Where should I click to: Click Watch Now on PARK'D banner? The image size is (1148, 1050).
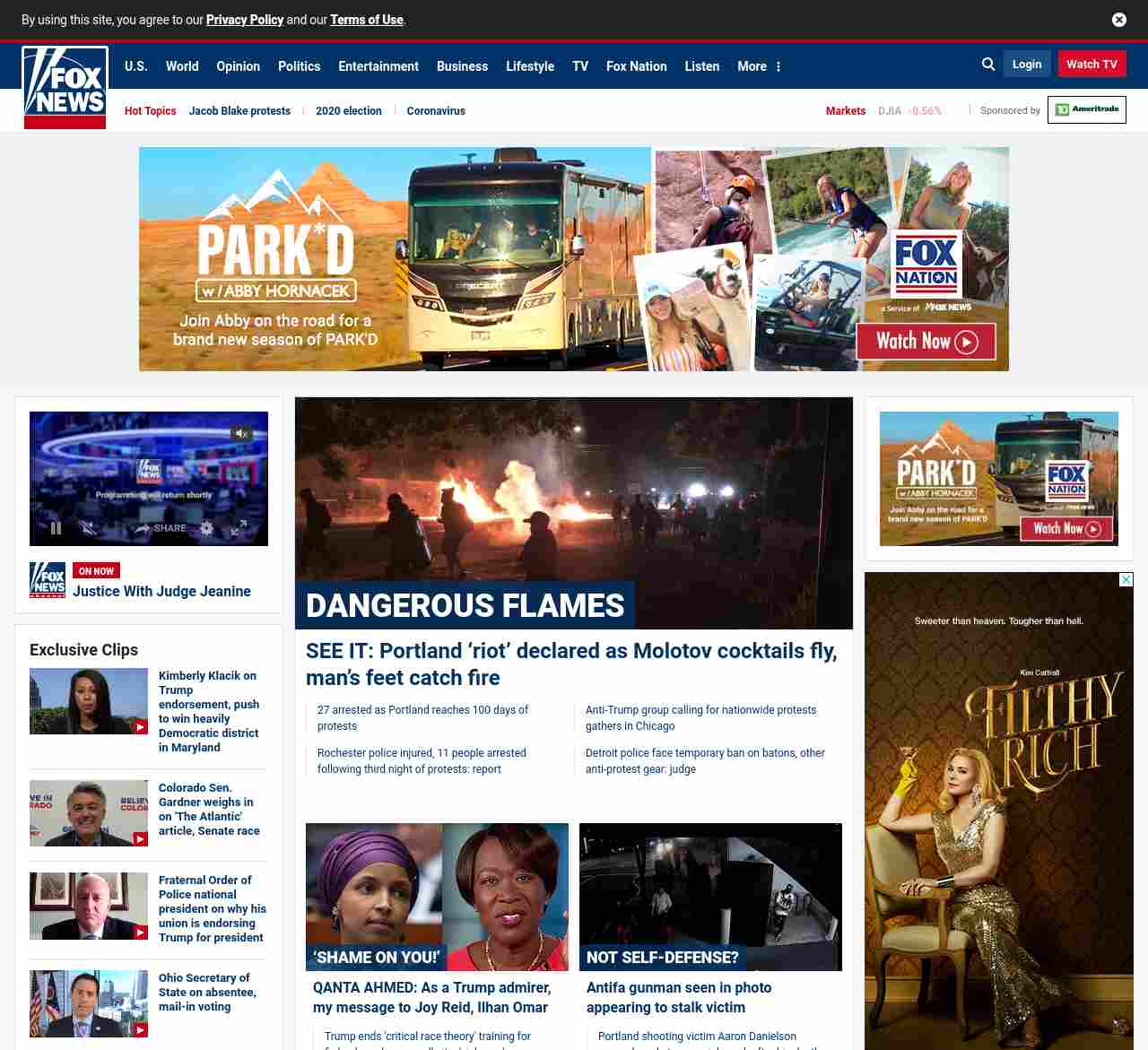pos(926,342)
